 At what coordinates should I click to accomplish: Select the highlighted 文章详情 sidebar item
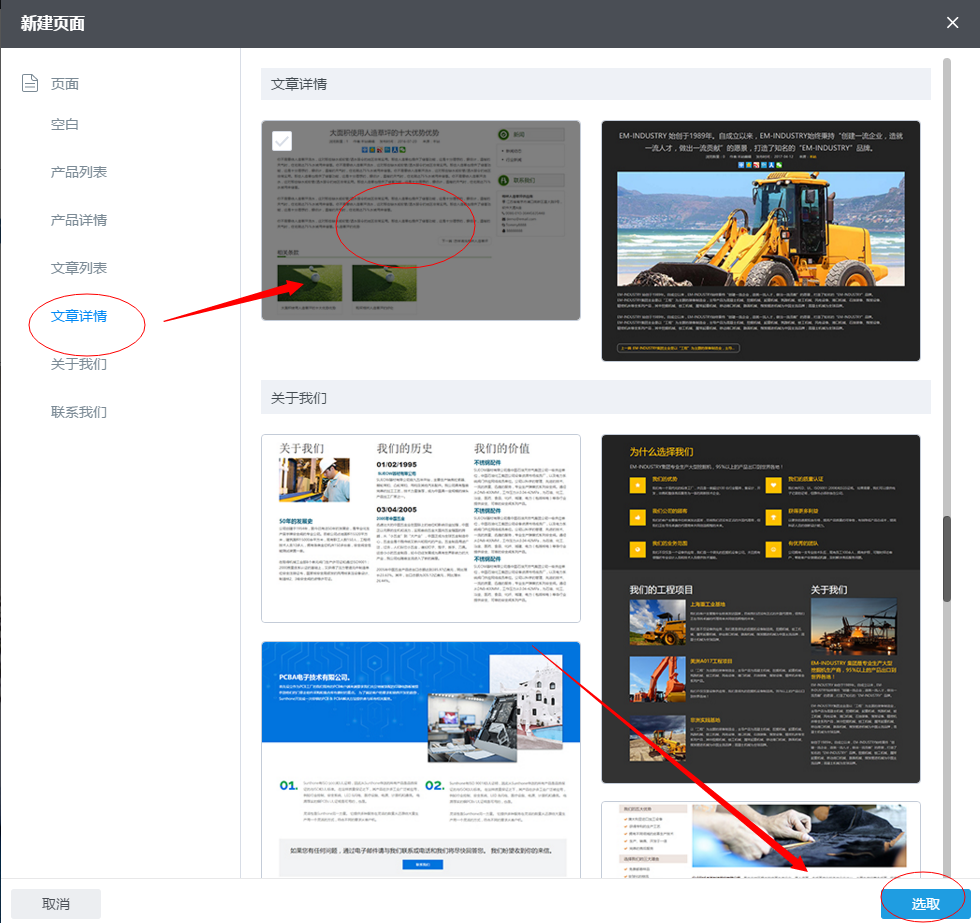click(79, 316)
